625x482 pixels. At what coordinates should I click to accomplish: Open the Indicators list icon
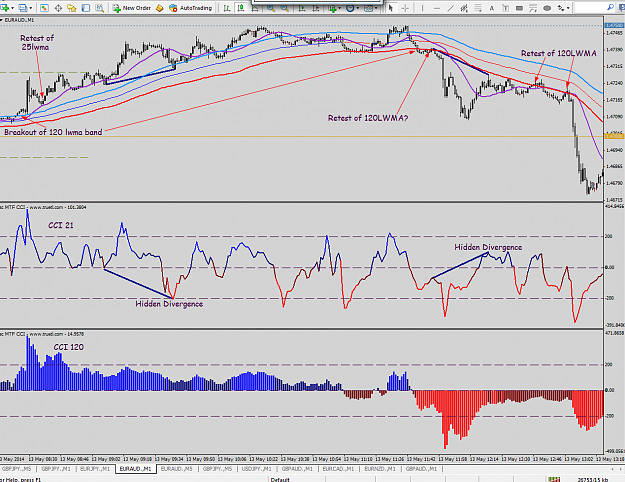[332, 8]
